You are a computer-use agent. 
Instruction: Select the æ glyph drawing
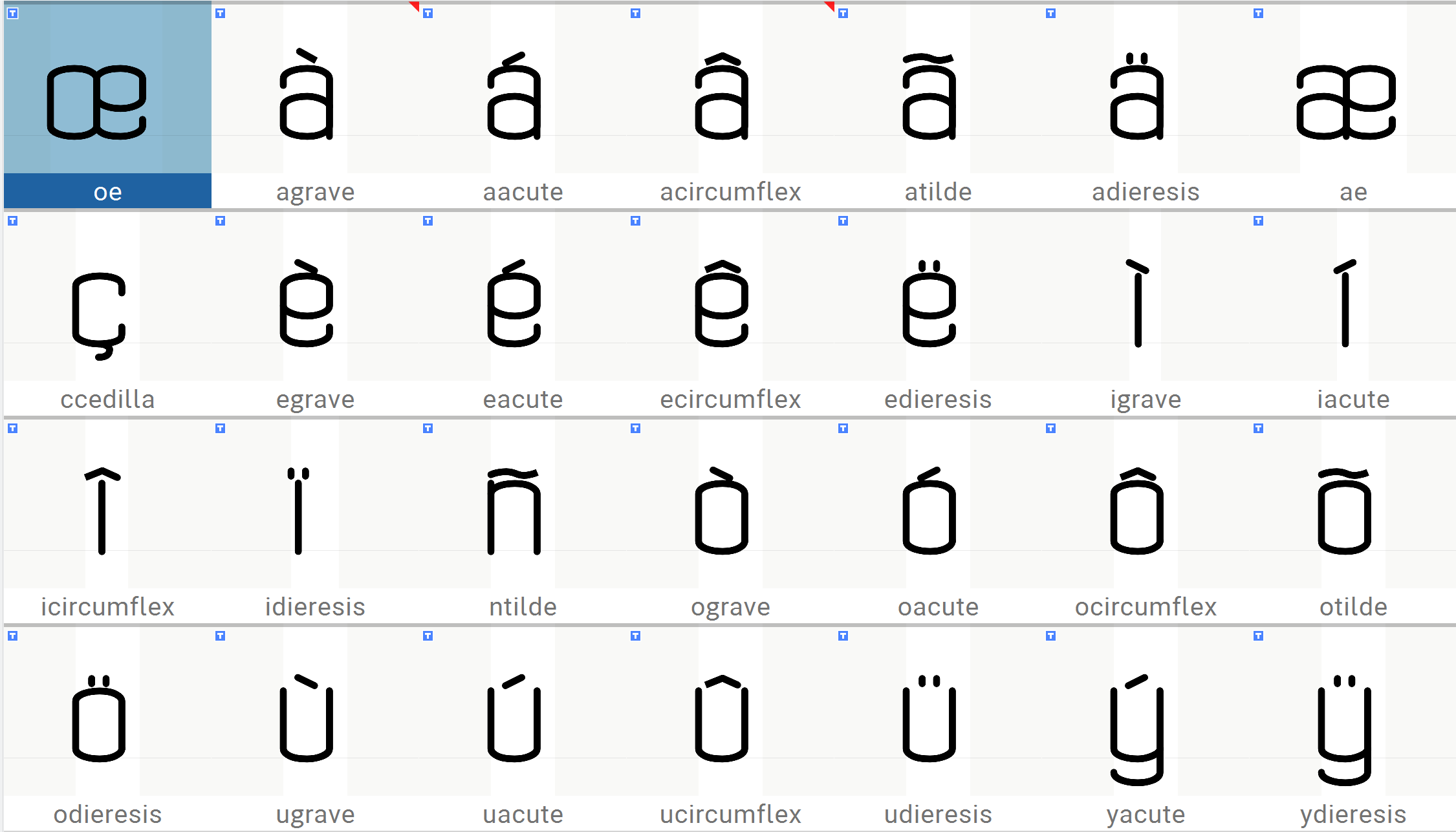pos(1346,102)
